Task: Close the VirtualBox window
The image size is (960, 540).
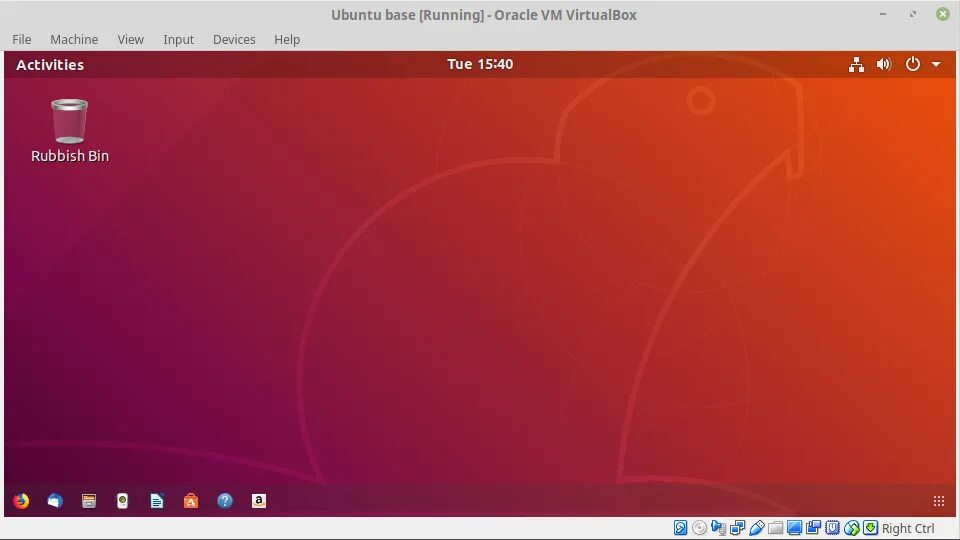Action: (x=943, y=14)
